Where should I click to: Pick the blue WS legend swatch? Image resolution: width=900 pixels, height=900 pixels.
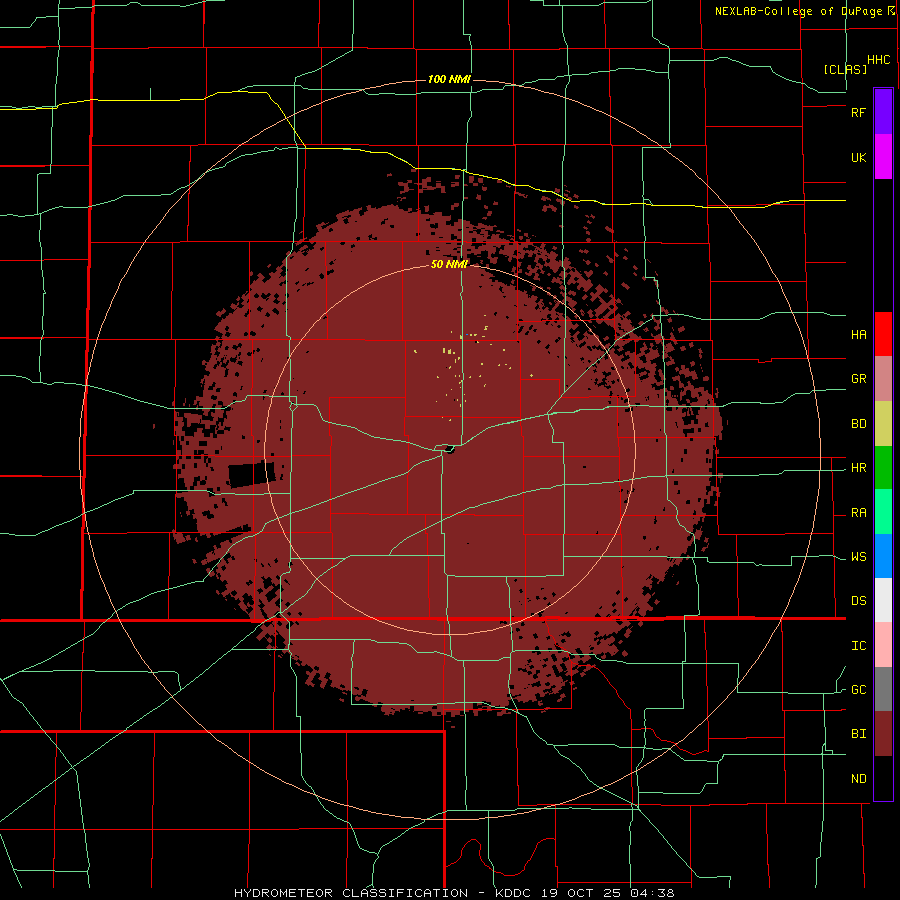coord(883,556)
